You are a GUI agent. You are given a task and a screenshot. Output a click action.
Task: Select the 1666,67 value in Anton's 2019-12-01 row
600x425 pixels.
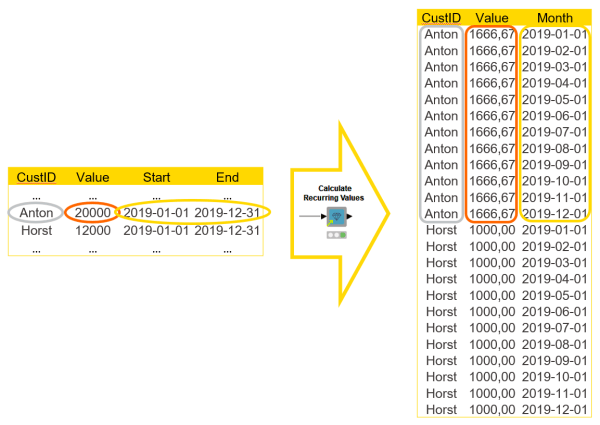pyautogui.click(x=492, y=214)
